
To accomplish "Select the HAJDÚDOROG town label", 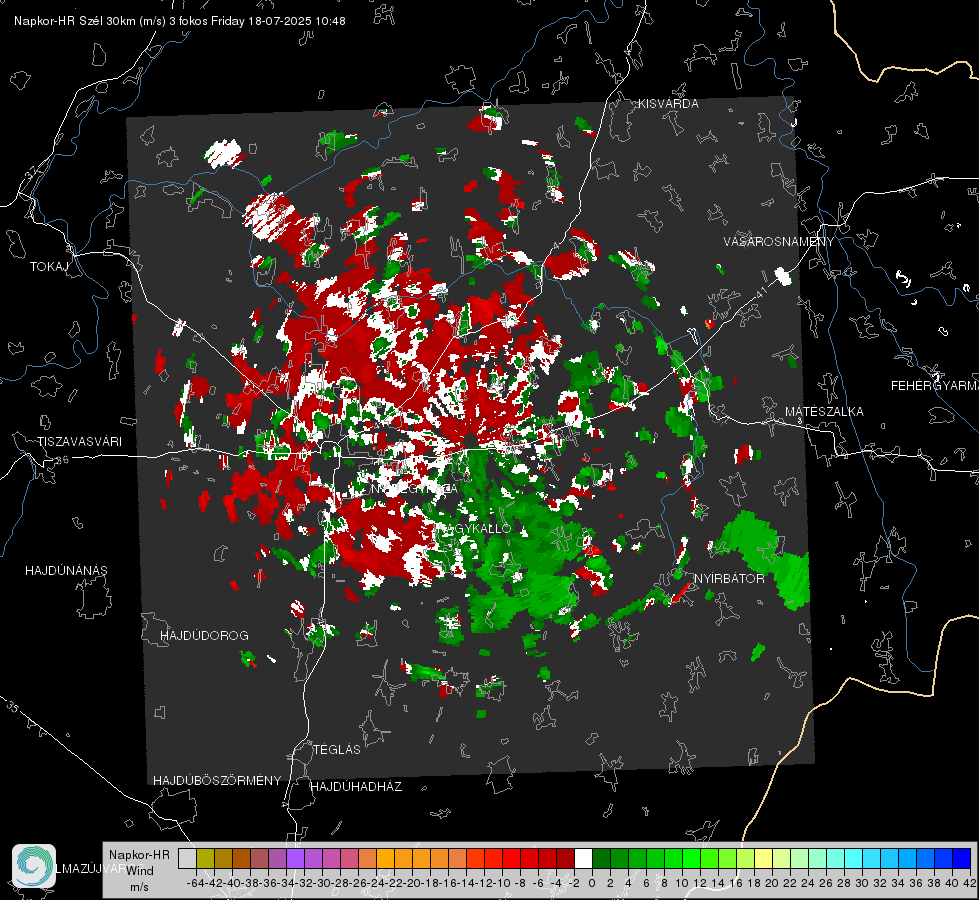I will pos(204,636).
